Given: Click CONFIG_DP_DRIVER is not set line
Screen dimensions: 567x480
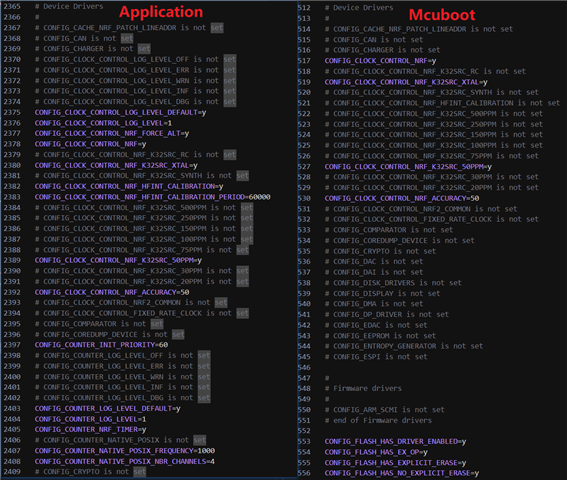Looking at the screenshot, I should click(387, 315).
